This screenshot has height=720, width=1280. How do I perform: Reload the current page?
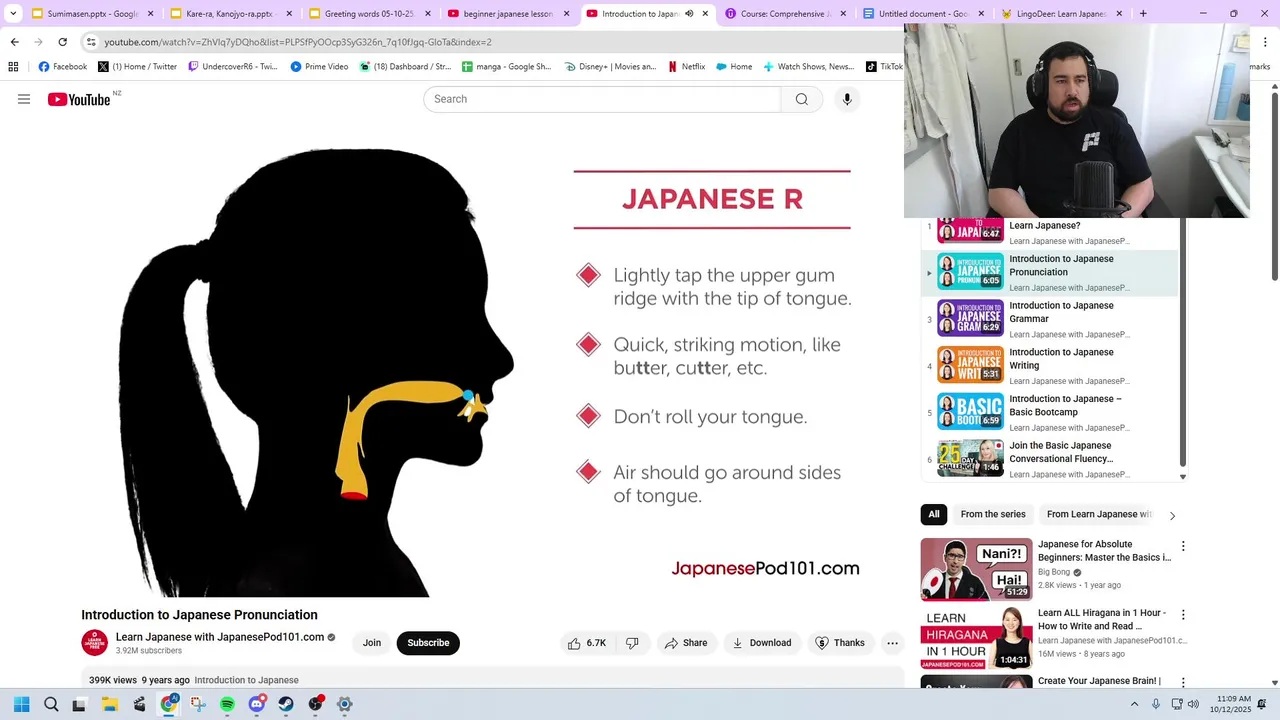(62, 42)
